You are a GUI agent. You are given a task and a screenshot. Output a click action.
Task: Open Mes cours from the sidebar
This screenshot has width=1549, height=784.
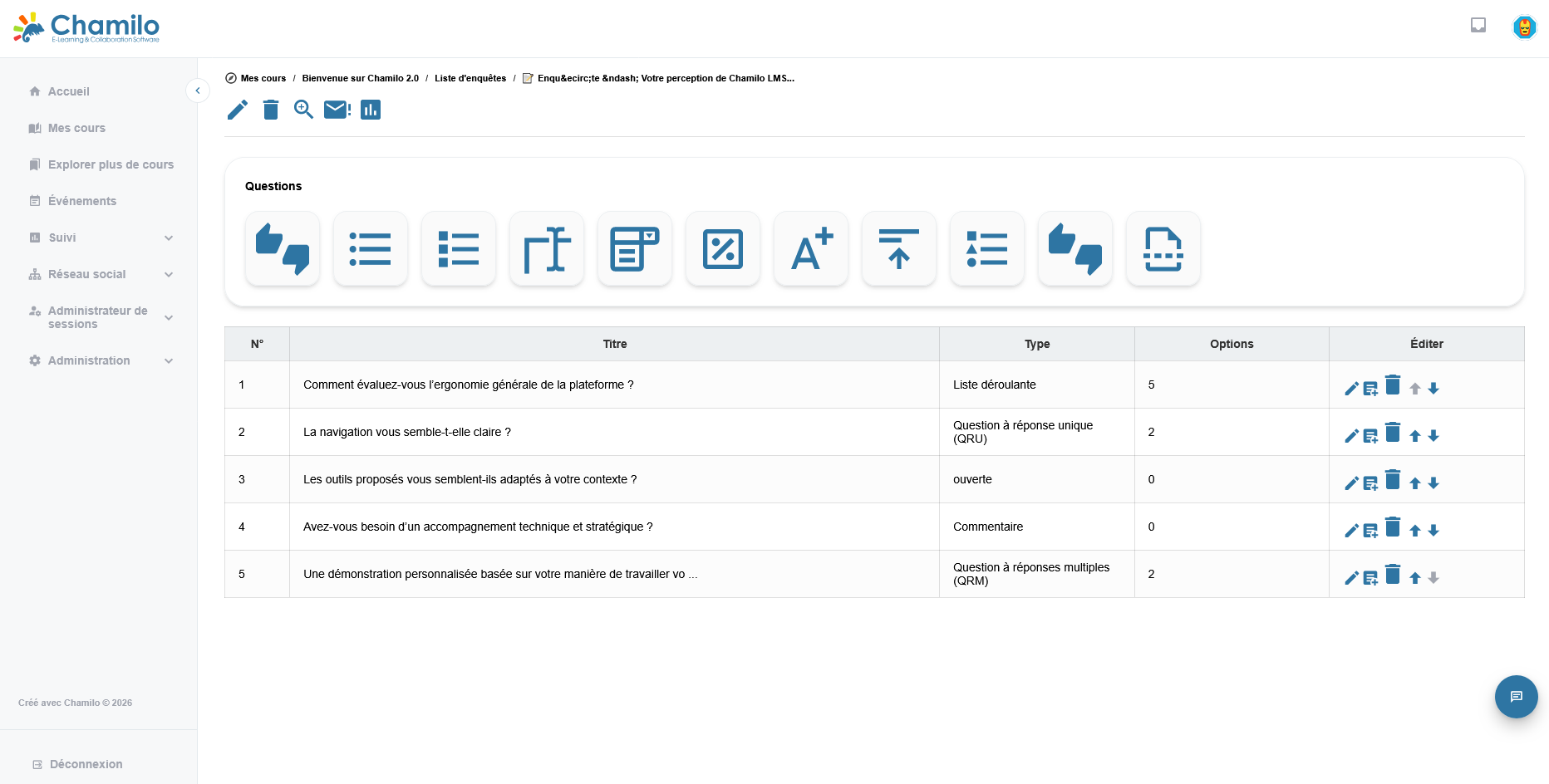76,128
